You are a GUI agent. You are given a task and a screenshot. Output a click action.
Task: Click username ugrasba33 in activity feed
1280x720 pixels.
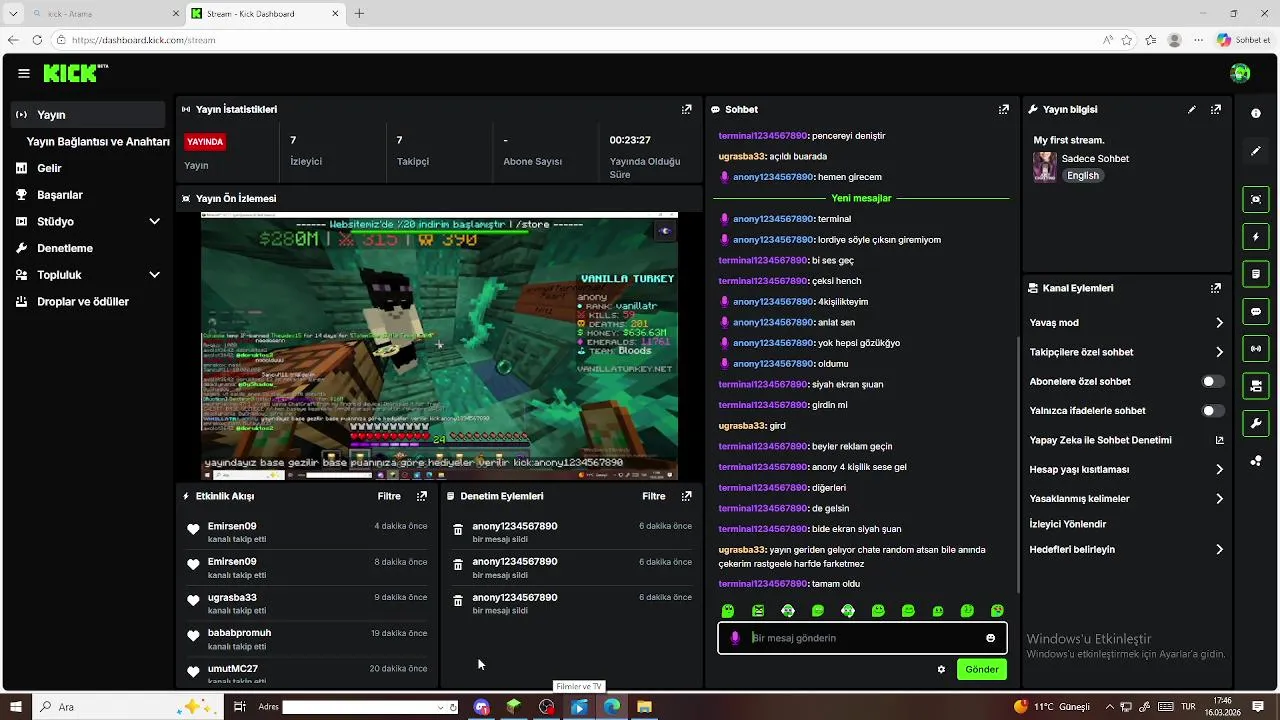pos(232,598)
